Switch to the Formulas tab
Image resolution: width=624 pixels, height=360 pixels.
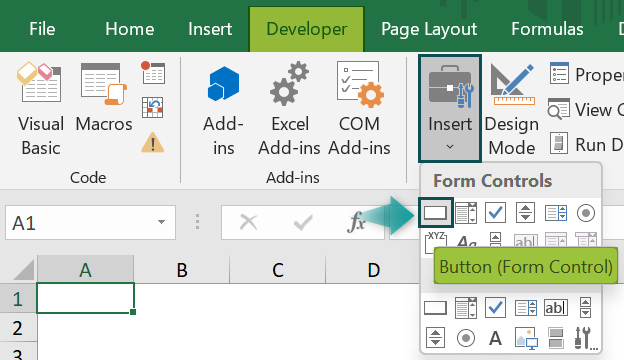[547, 29]
